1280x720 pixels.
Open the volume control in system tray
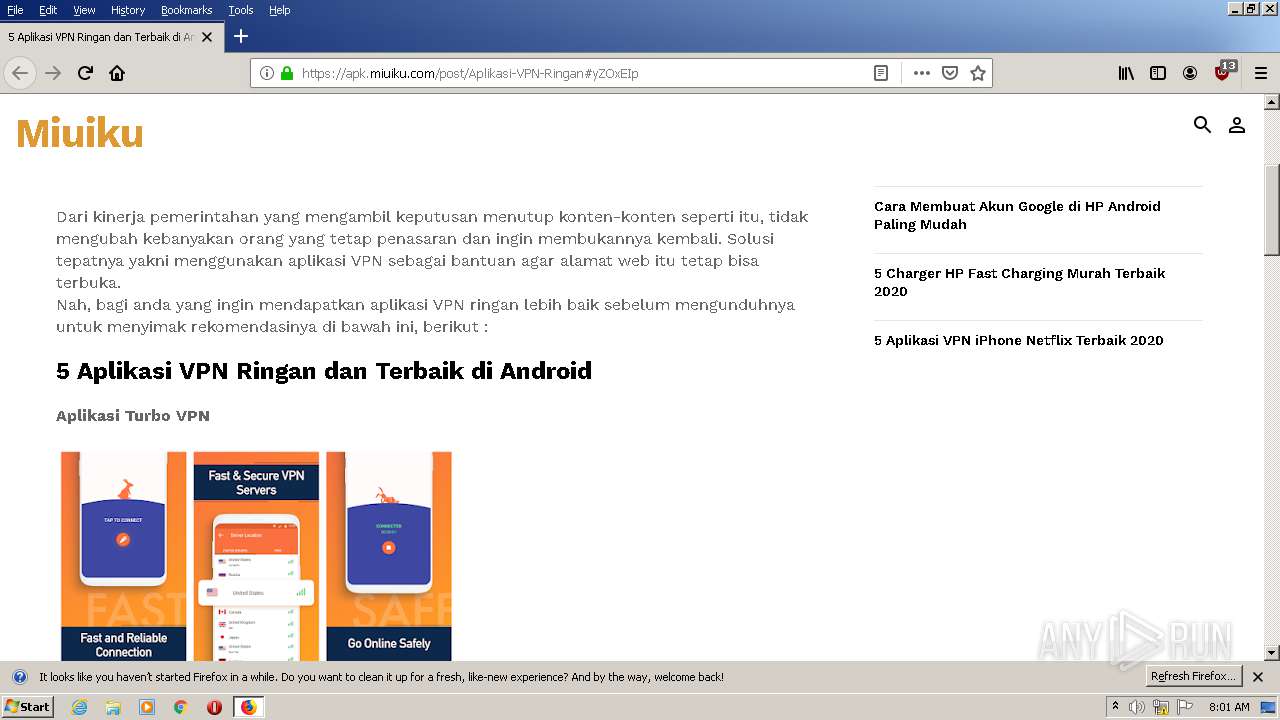(x=1137, y=707)
